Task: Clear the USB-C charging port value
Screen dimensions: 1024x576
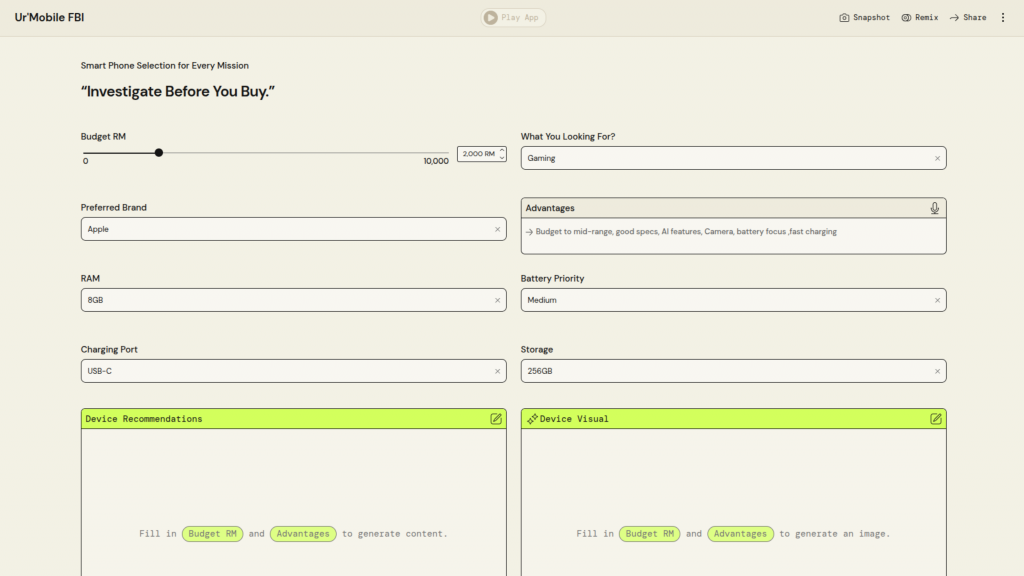Action: 497,371
